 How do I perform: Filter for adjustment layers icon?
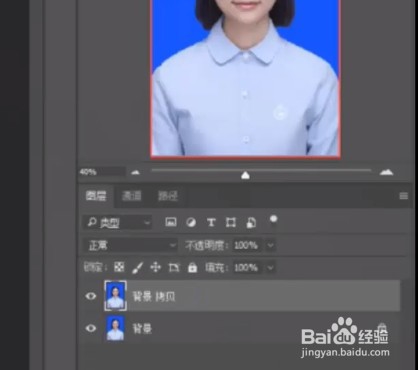point(191,222)
